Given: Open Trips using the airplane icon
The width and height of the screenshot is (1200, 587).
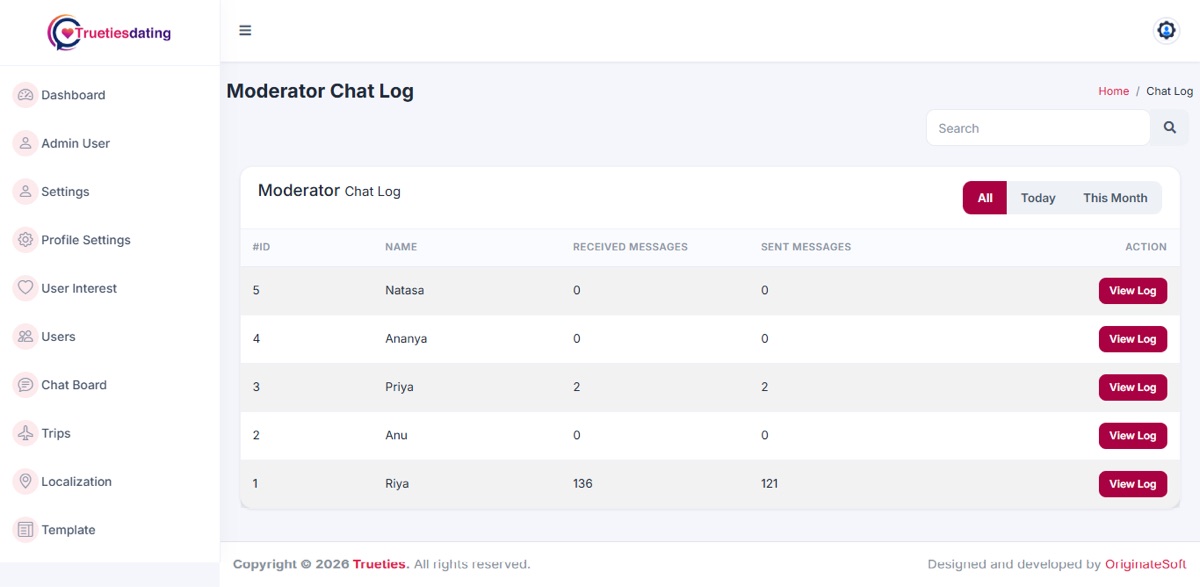Looking at the screenshot, I should 25,433.
